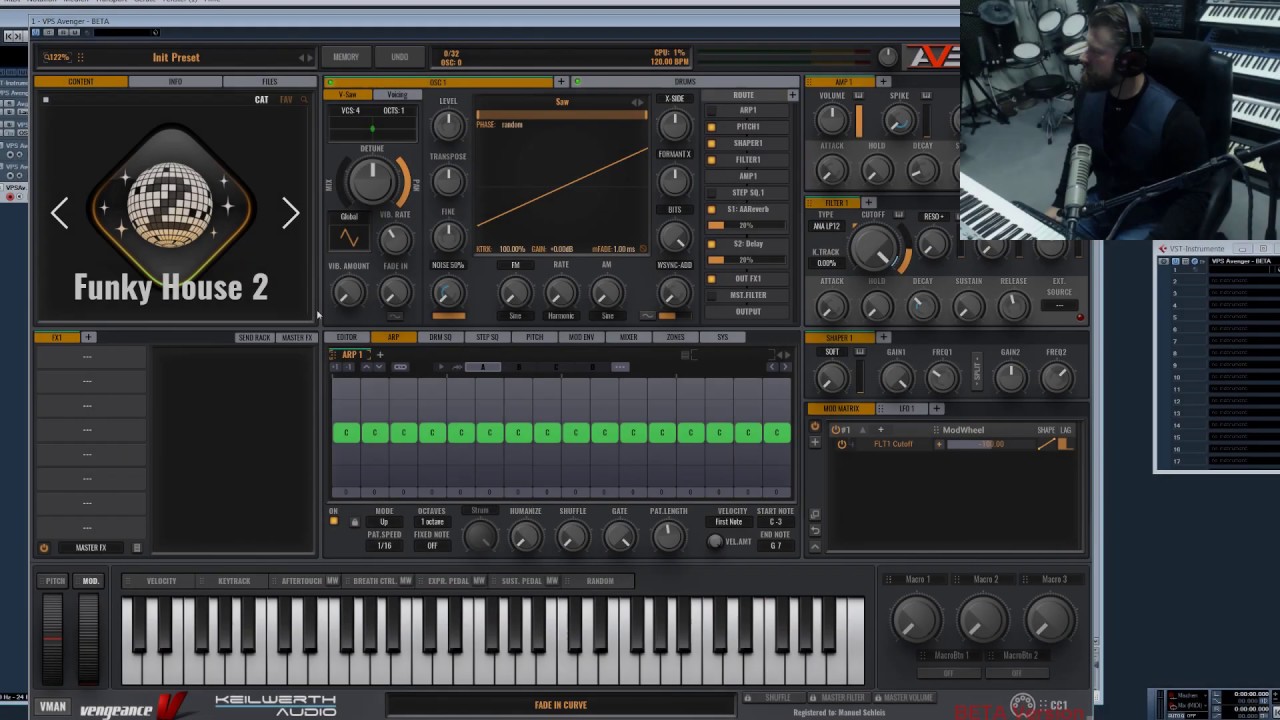Click the arp pattern play arrow
This screenshot has height=720, width=1280.
point(440,367)
